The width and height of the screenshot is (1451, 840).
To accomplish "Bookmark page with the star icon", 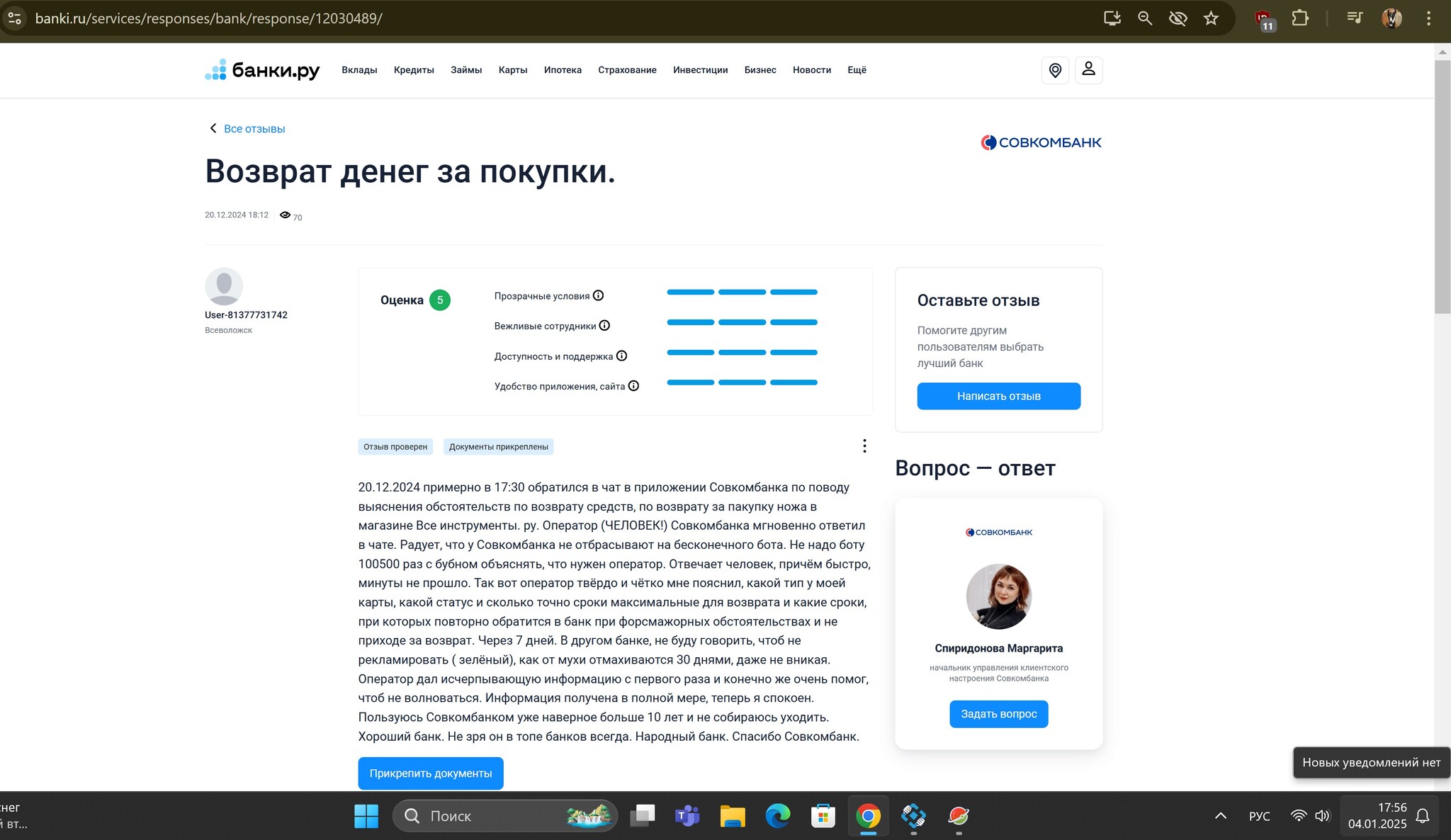I will click(x=1211, y=18).
